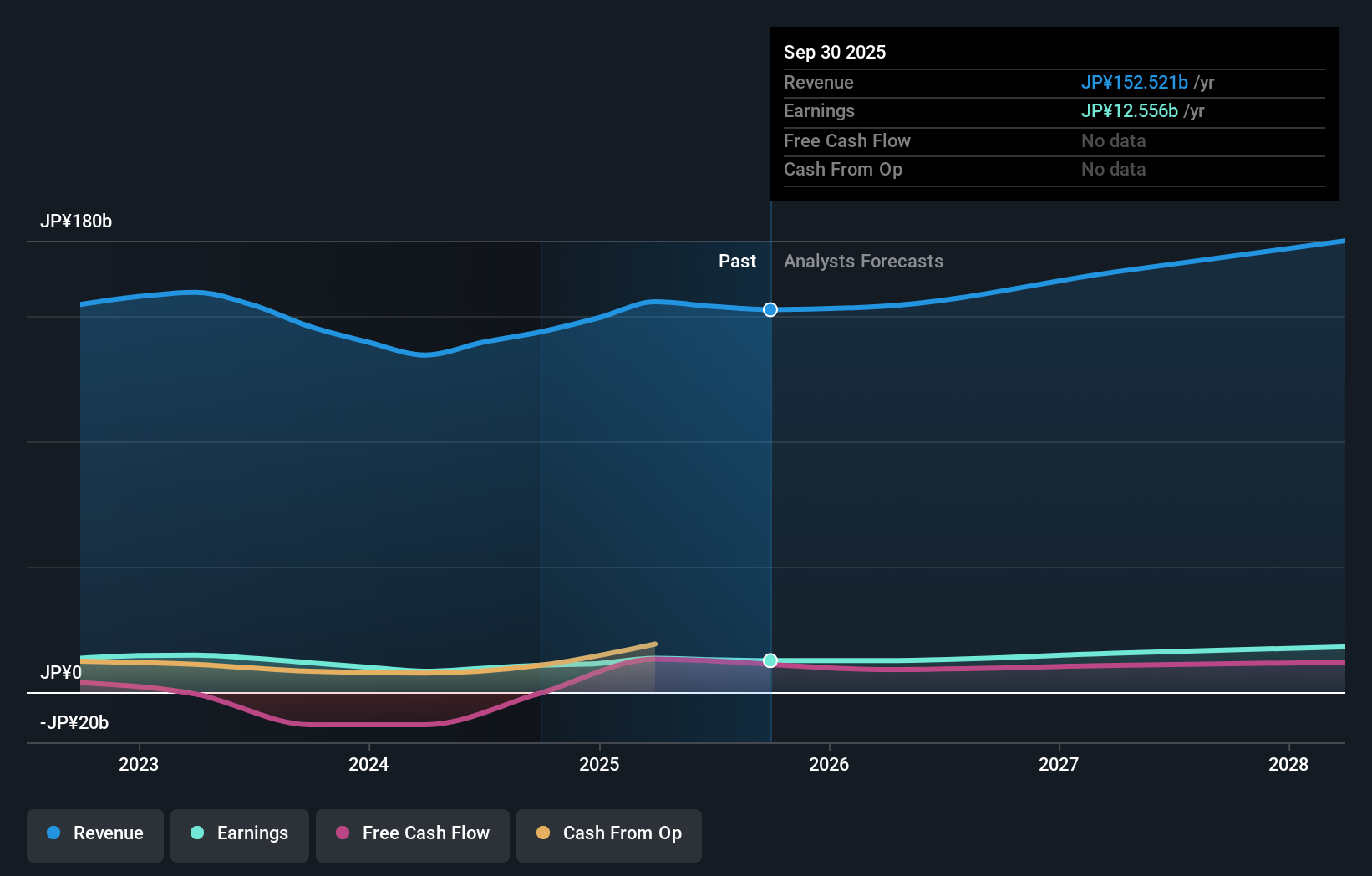Switch to the Analysts Forecasts section
Image resolution: width=1372 pixels, height=876 pixels.
point(863,261)
